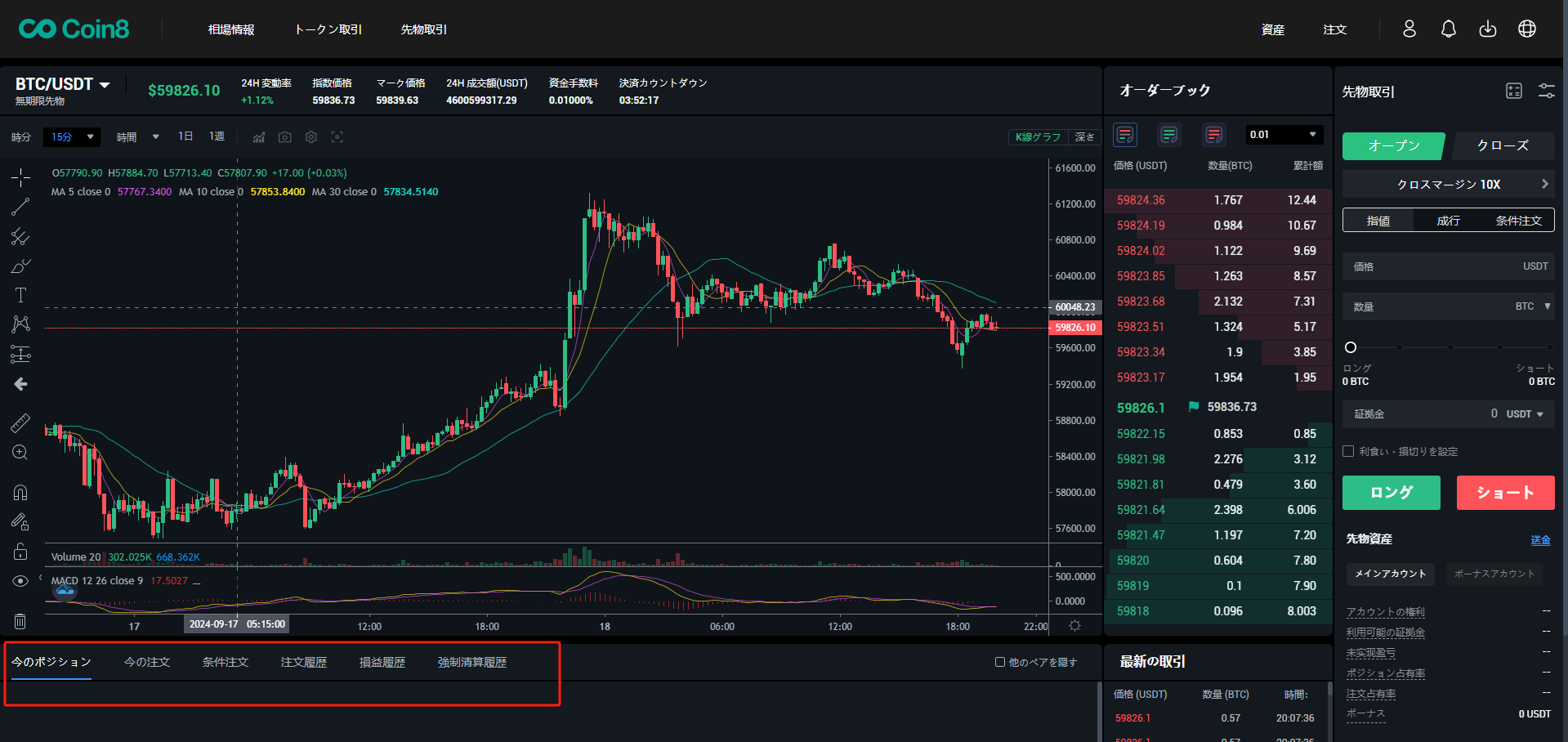Click the chart screenshot camera icon
The image size is (1568, 742).
tap(284, 137)
